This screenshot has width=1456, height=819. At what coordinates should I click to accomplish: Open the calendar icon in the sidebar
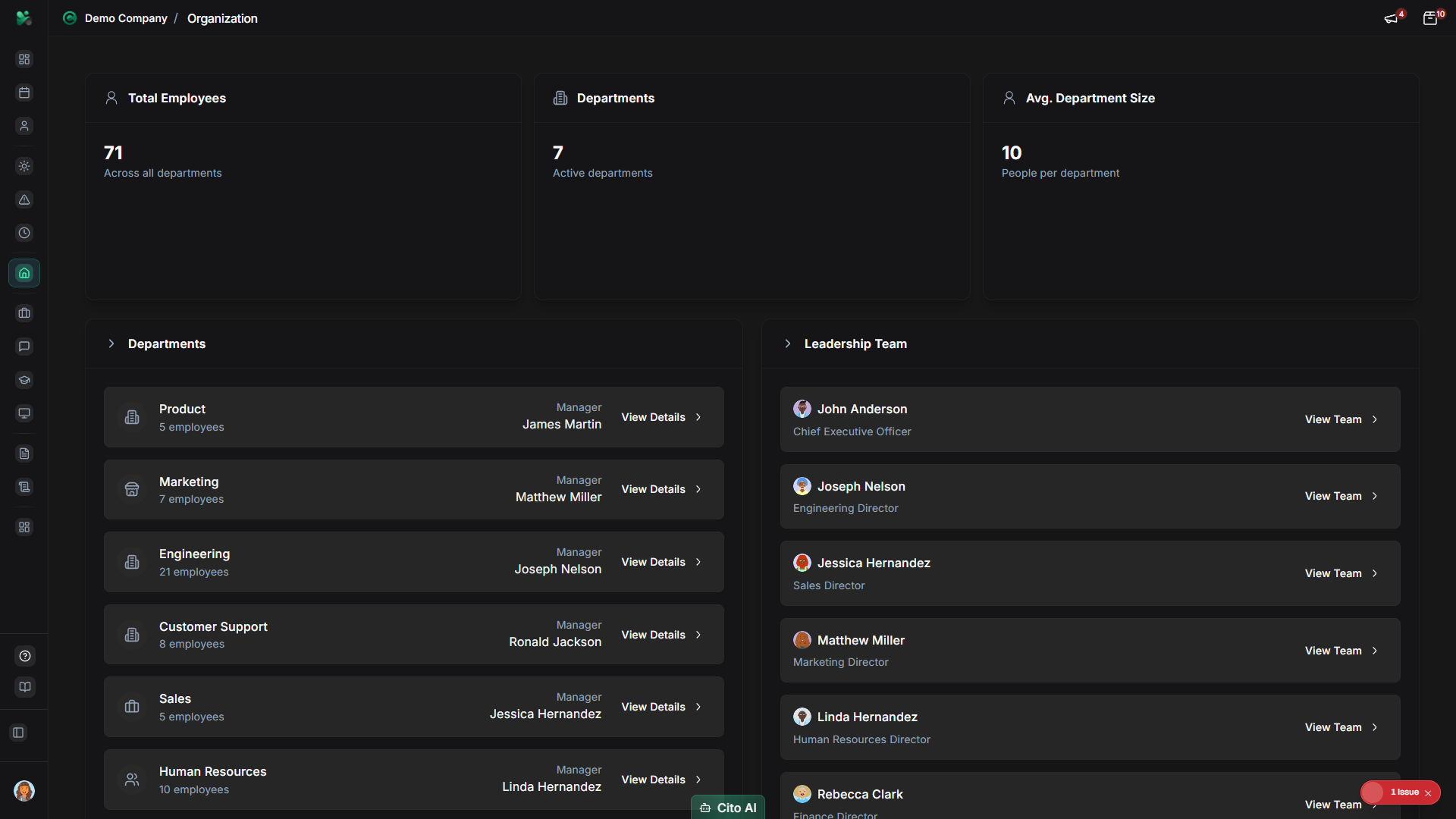(x=24, y=93)
